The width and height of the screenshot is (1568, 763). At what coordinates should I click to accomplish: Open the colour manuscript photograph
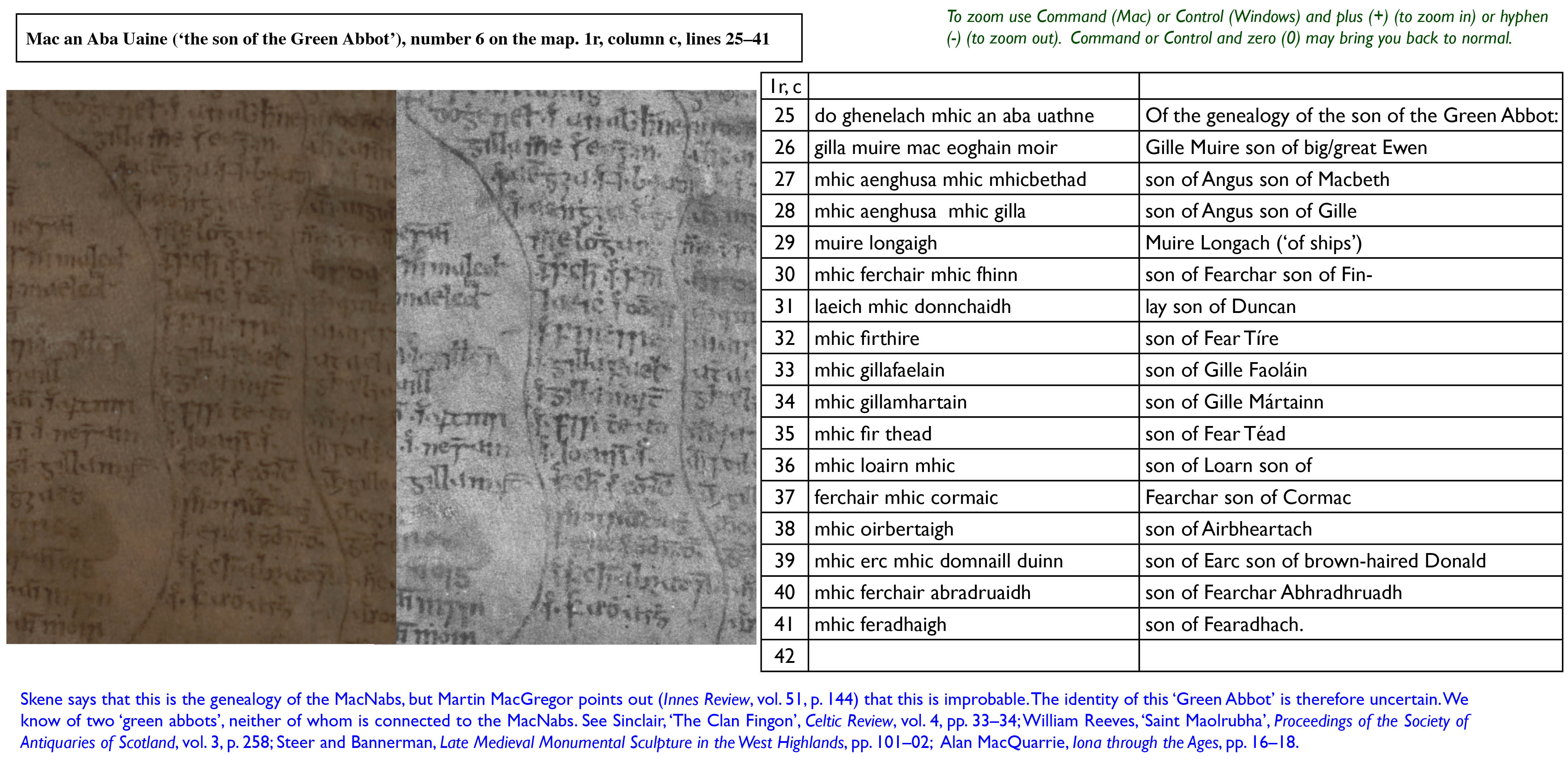(201, 366)
